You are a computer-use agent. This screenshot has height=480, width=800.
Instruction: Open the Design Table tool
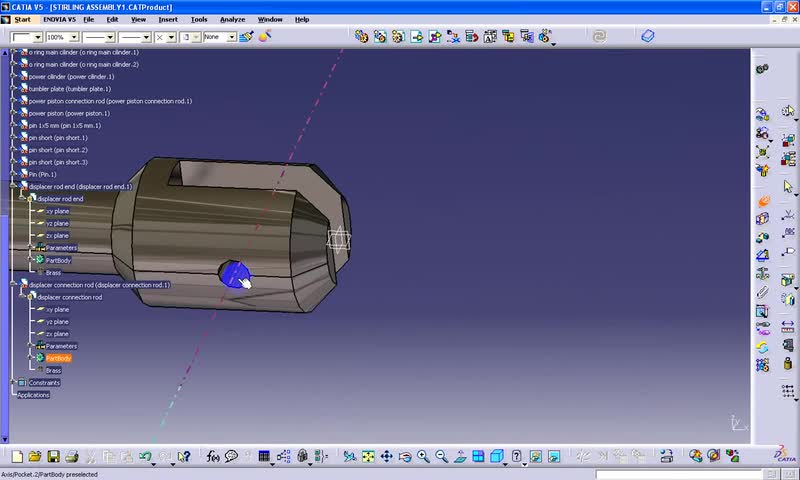pos(264,456)
